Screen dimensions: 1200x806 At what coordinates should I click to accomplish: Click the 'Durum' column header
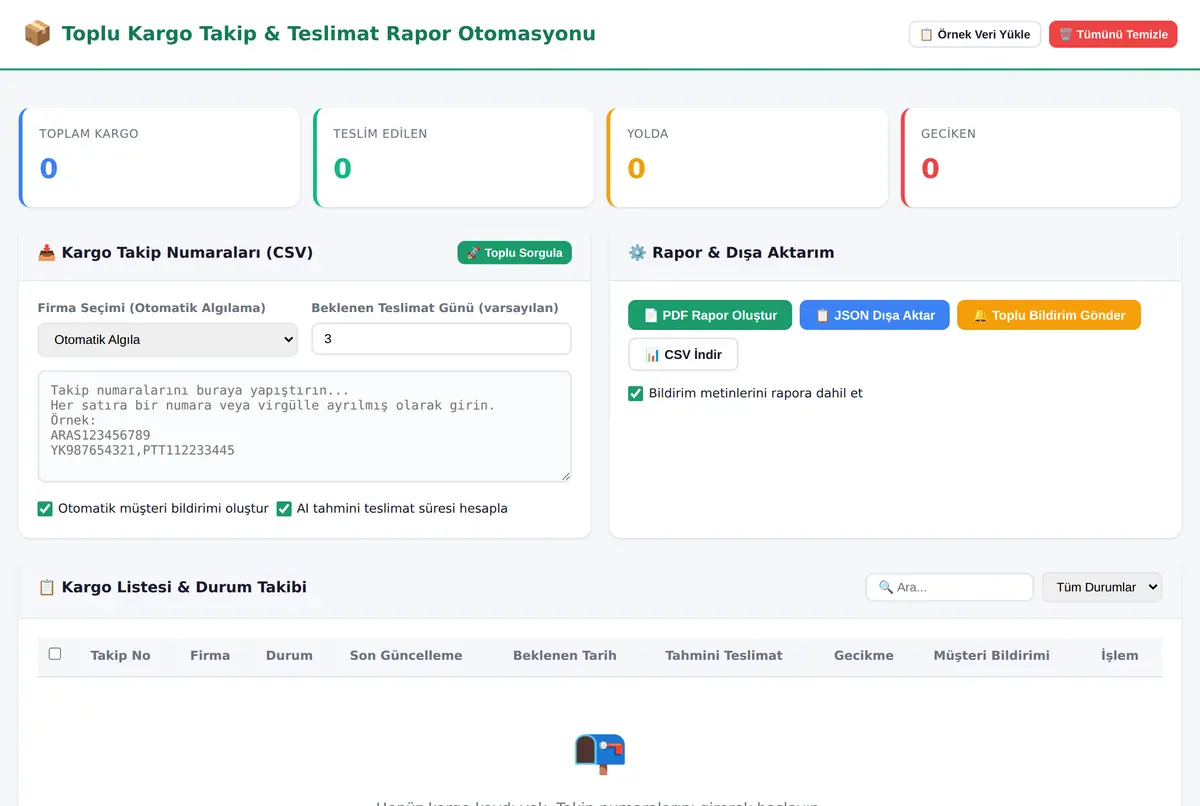tap(289, 656)
